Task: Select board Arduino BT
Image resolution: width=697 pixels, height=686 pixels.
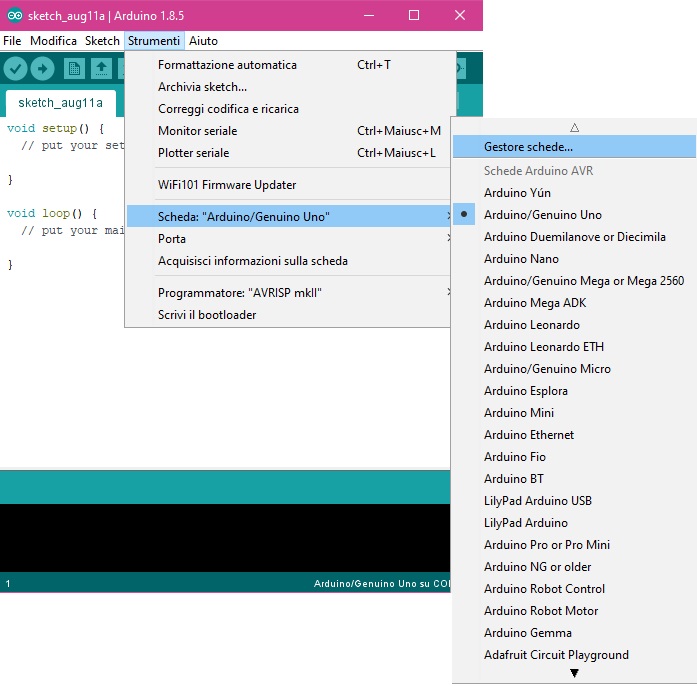Action: tap(574, 479)
